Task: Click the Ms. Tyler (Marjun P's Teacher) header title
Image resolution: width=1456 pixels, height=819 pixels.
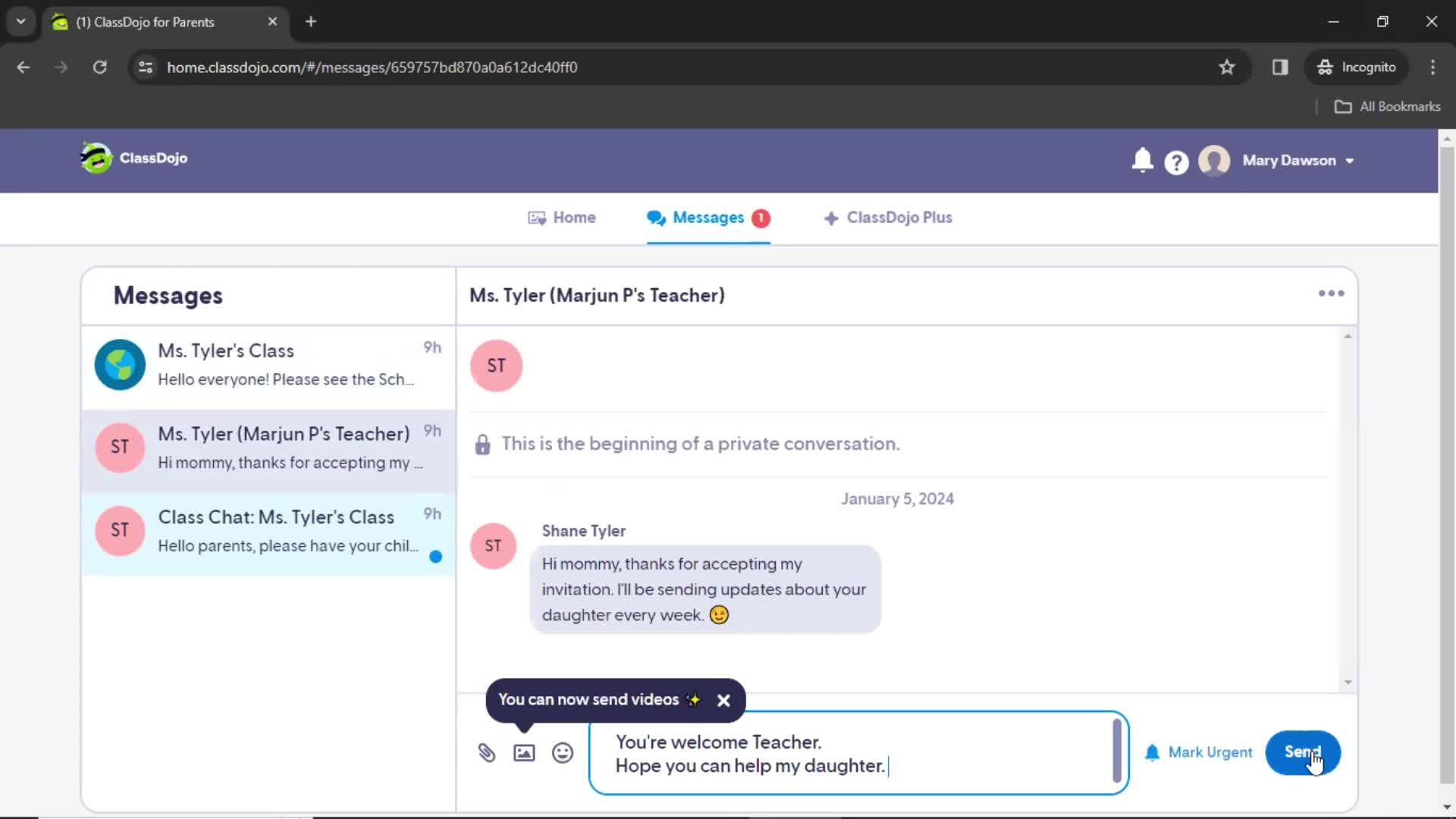Action: click(597, 296)
